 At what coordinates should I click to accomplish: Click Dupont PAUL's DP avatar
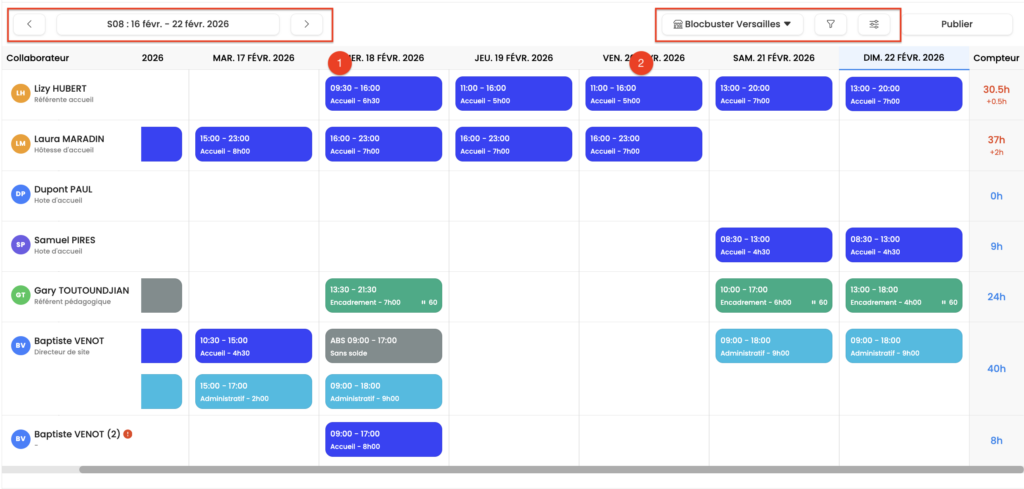point(20,194)
